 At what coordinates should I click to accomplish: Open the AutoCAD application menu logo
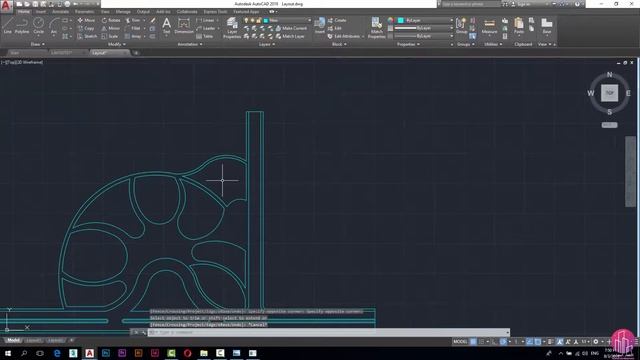pos(6,6)
